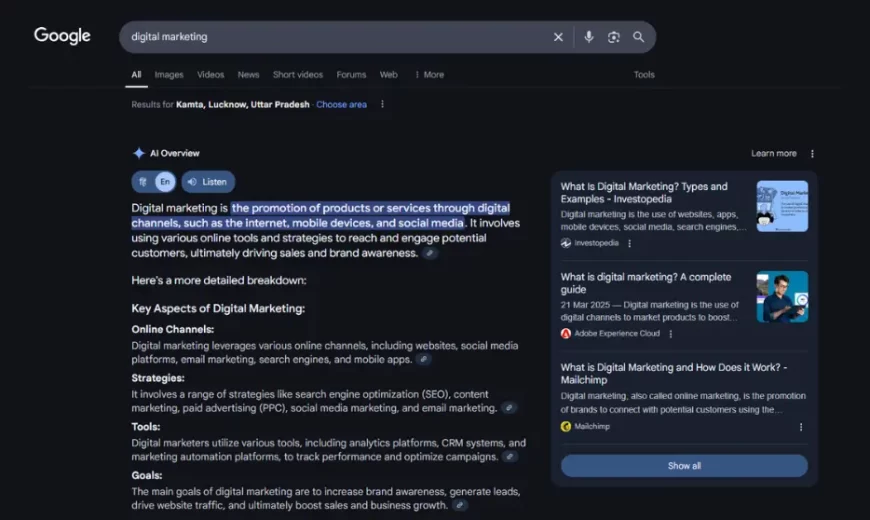Open the Investopedia article thumbnail
870x520 pixels.
[782, 206]
